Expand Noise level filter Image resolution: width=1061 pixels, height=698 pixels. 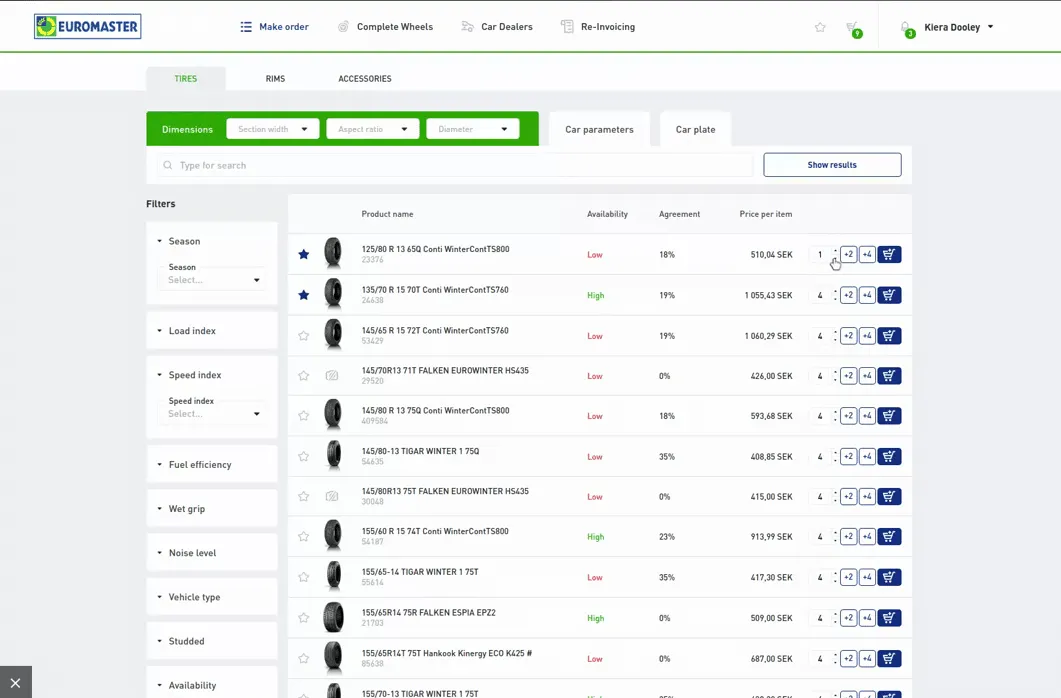212,553
